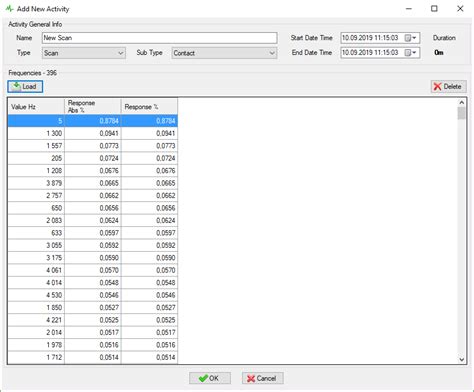This screenshot has height=392, width=474.
Task: Click Response % cell 0,0570
Action: pos(149,270)
